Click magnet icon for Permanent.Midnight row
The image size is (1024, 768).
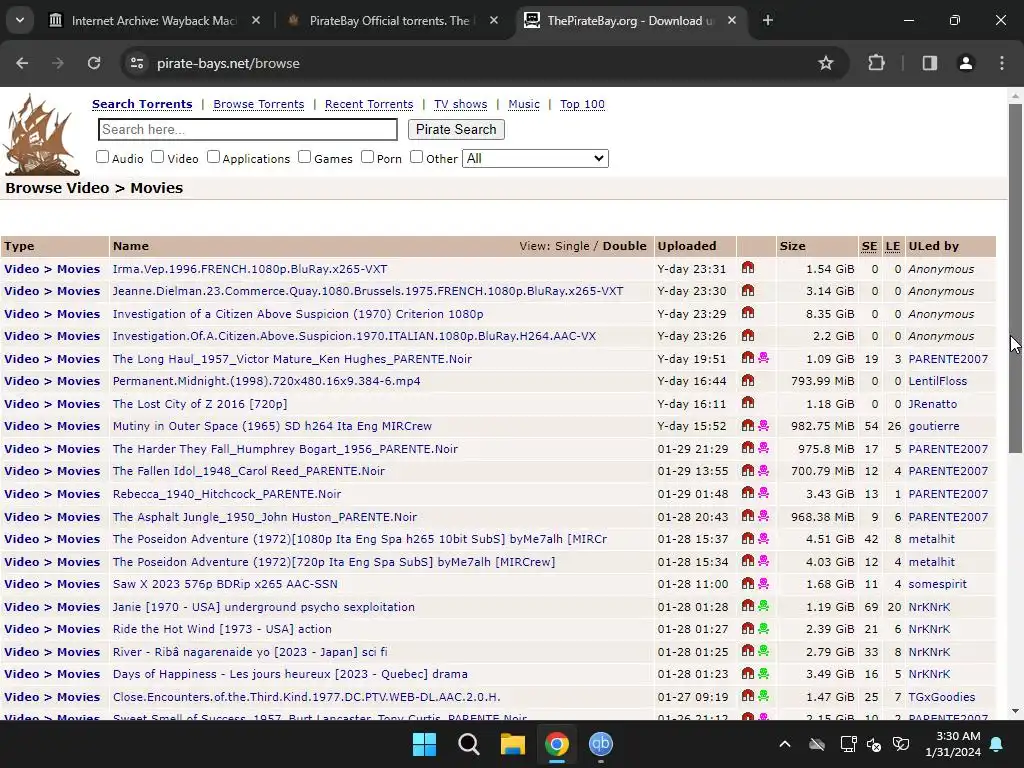tap(748, 380)
